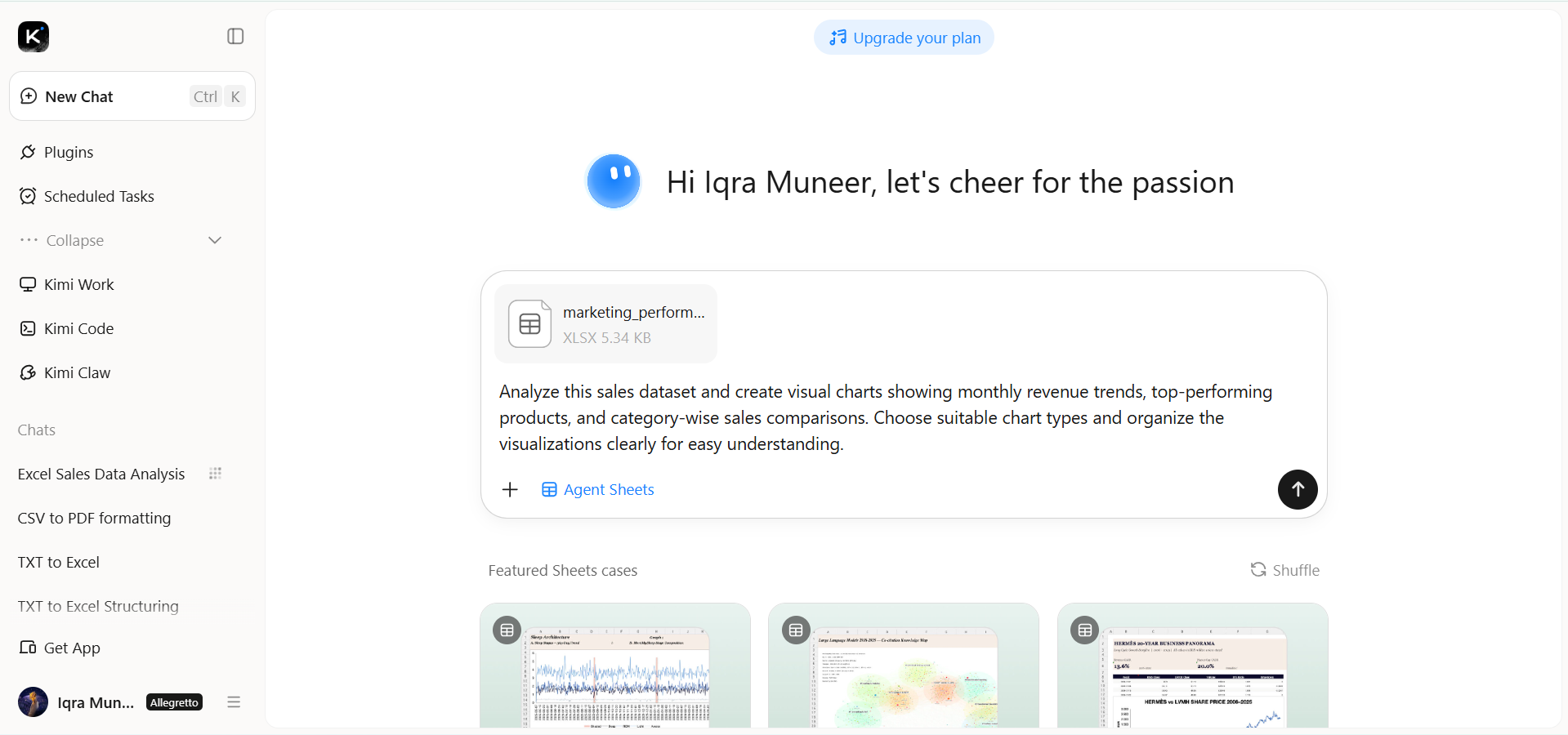The width and height of the screenshot is (1568, 735).
Task: Open Kimi Code
Action: tap(67, 328)
